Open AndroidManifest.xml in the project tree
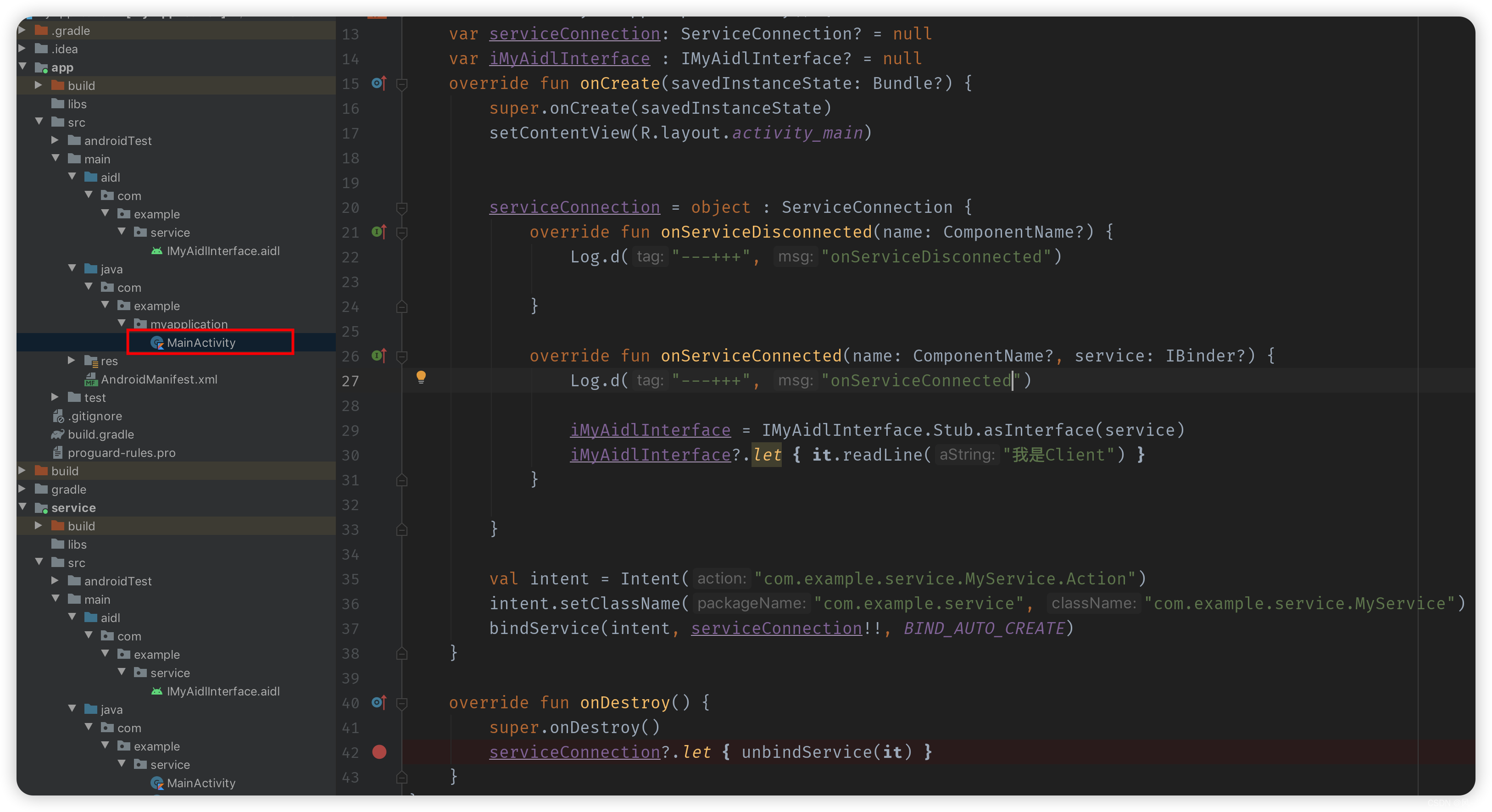Image resolution: width=1492 pixels, height=812 pixels. 159,379
